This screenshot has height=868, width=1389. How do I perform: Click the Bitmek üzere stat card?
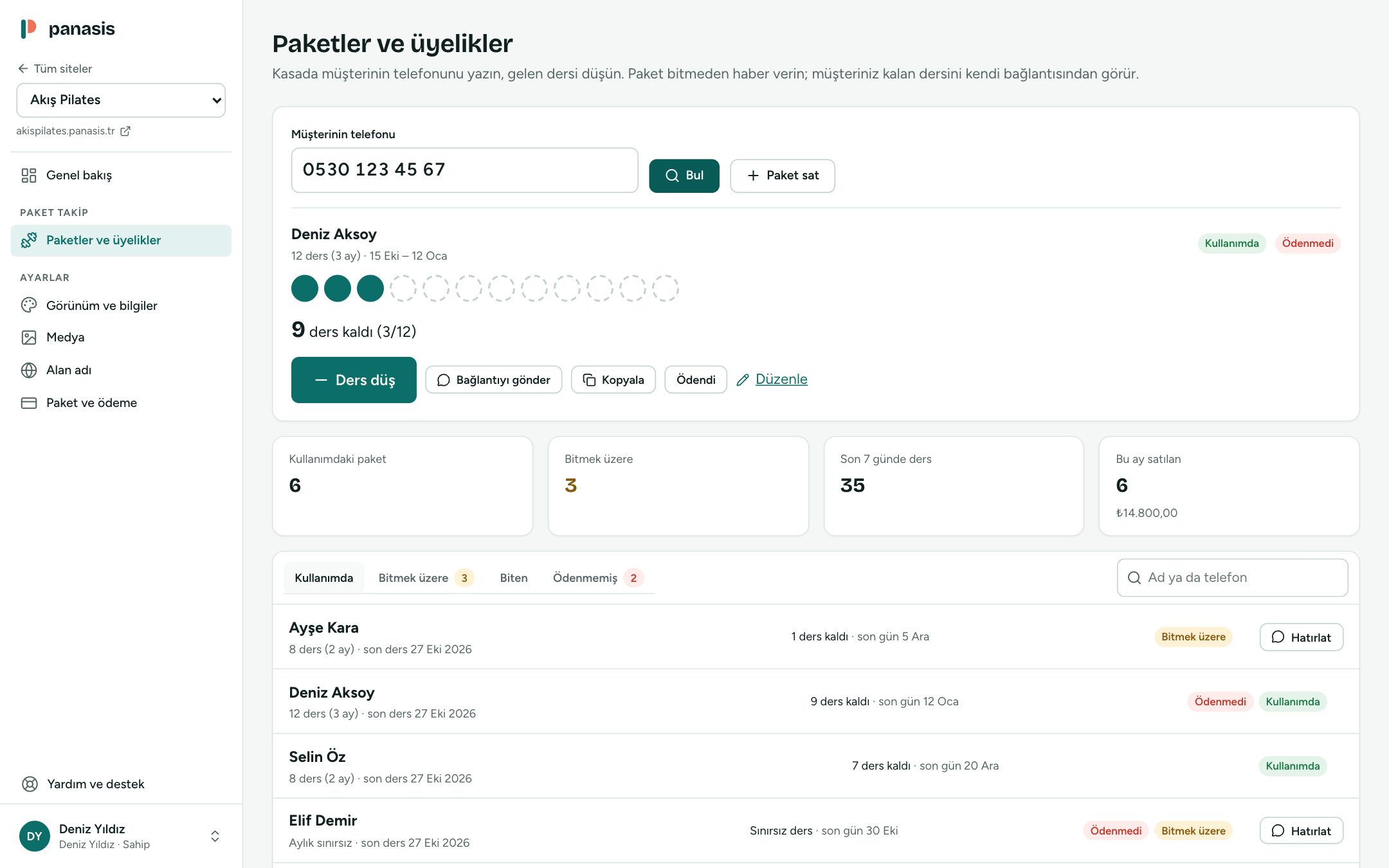click(678, 486)
